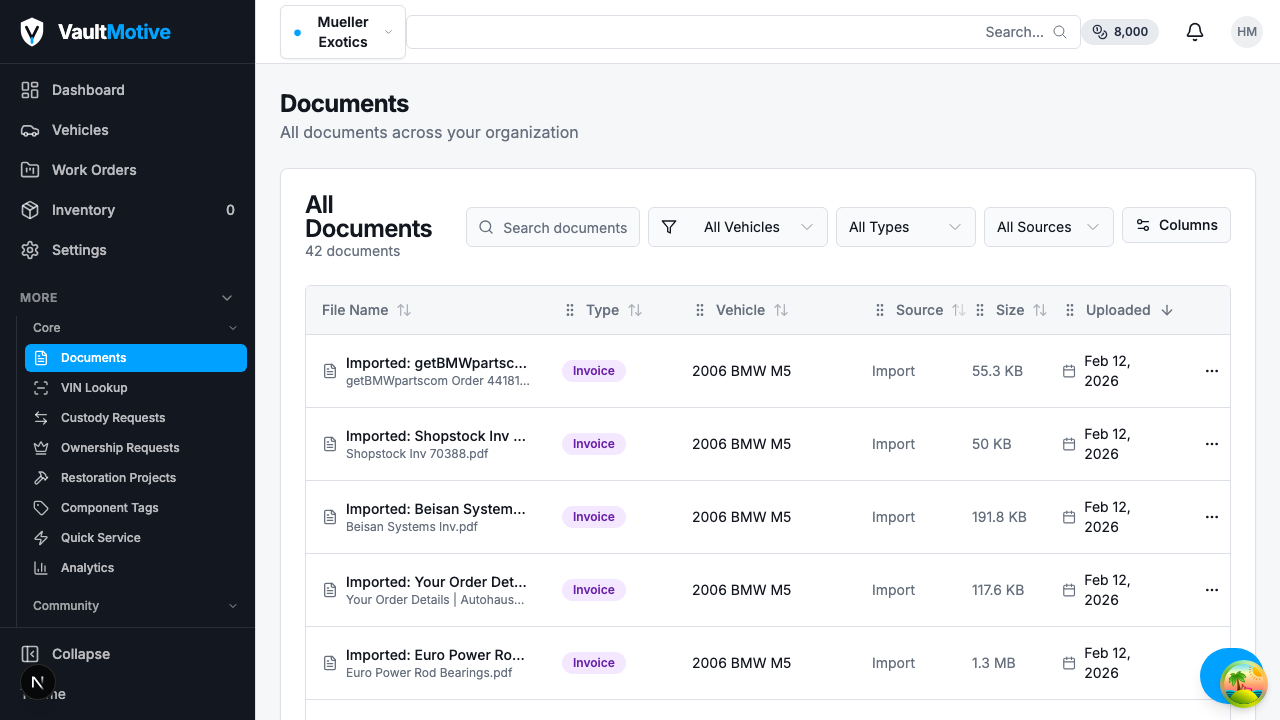Click 1.3 MB size value

pos(993,663)
